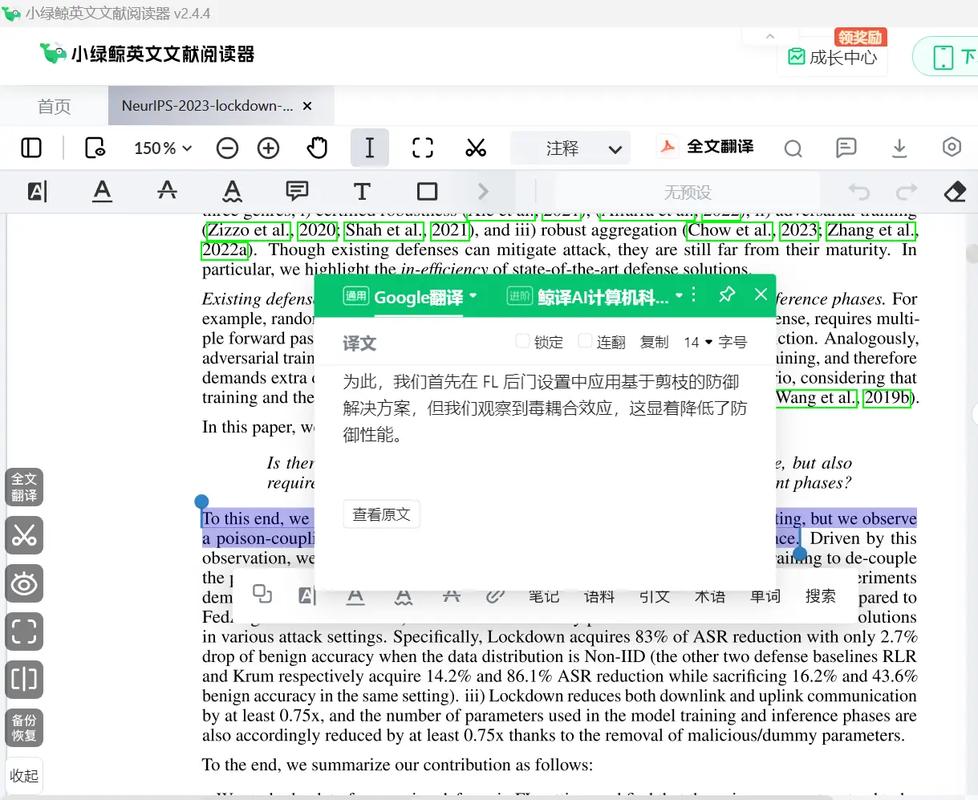
Task: Zoom in with the plus icon
Action: (268, 148)
